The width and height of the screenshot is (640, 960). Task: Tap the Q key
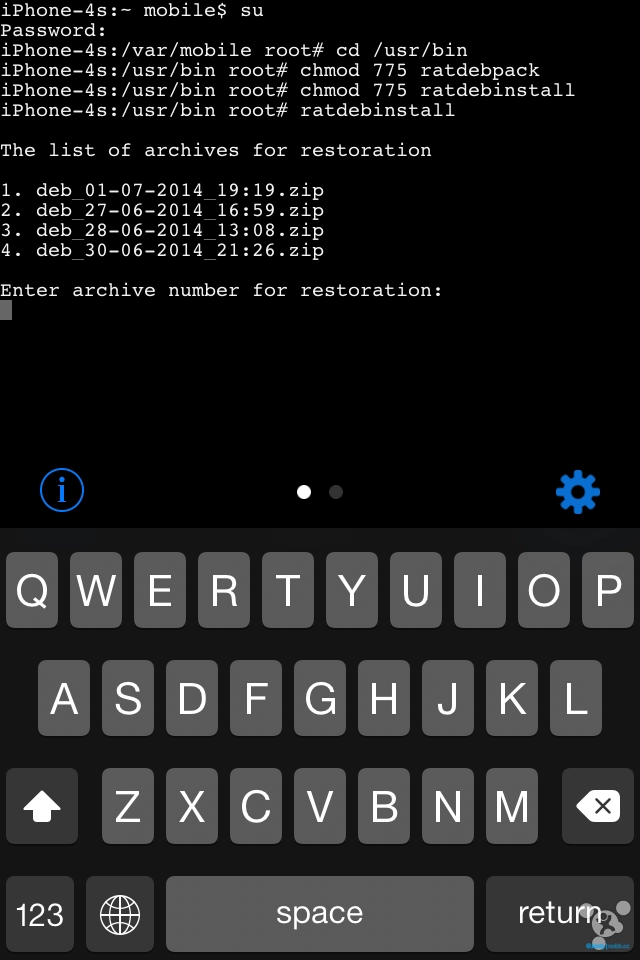[x=32, y=591]
